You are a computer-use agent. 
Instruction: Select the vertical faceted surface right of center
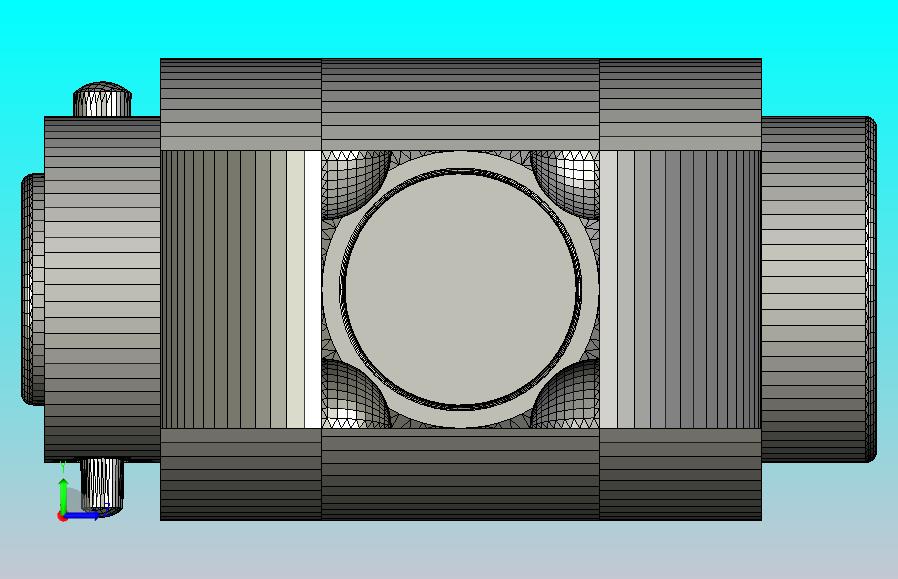(x=680, y=289)
